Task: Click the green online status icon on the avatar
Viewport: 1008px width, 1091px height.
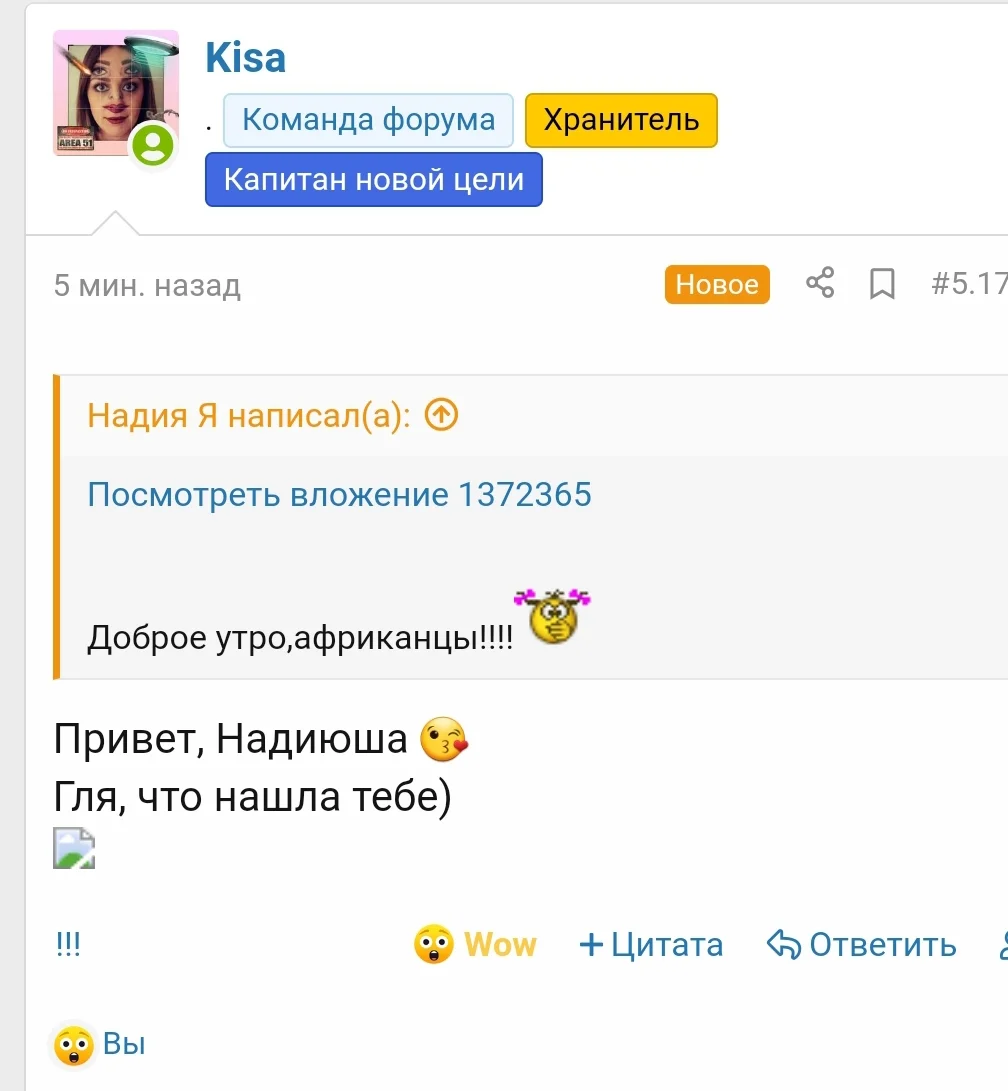Action: [x=153, y=146]
